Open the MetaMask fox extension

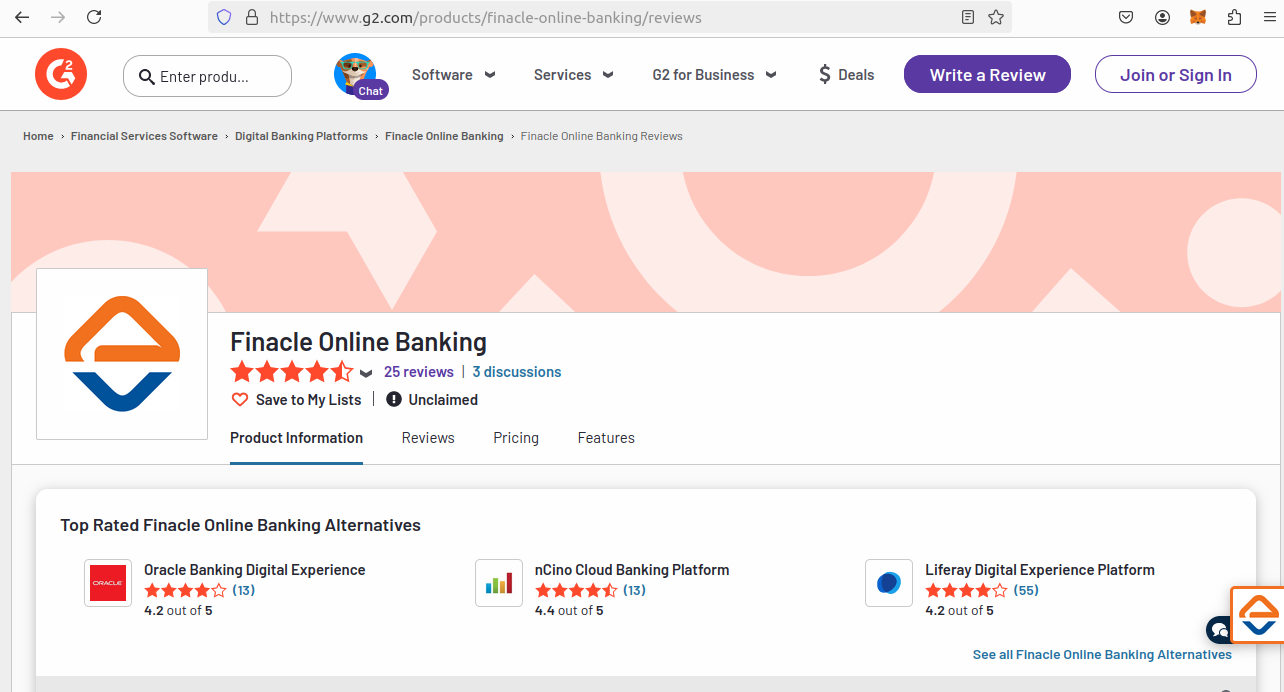tap(1198, 17)
